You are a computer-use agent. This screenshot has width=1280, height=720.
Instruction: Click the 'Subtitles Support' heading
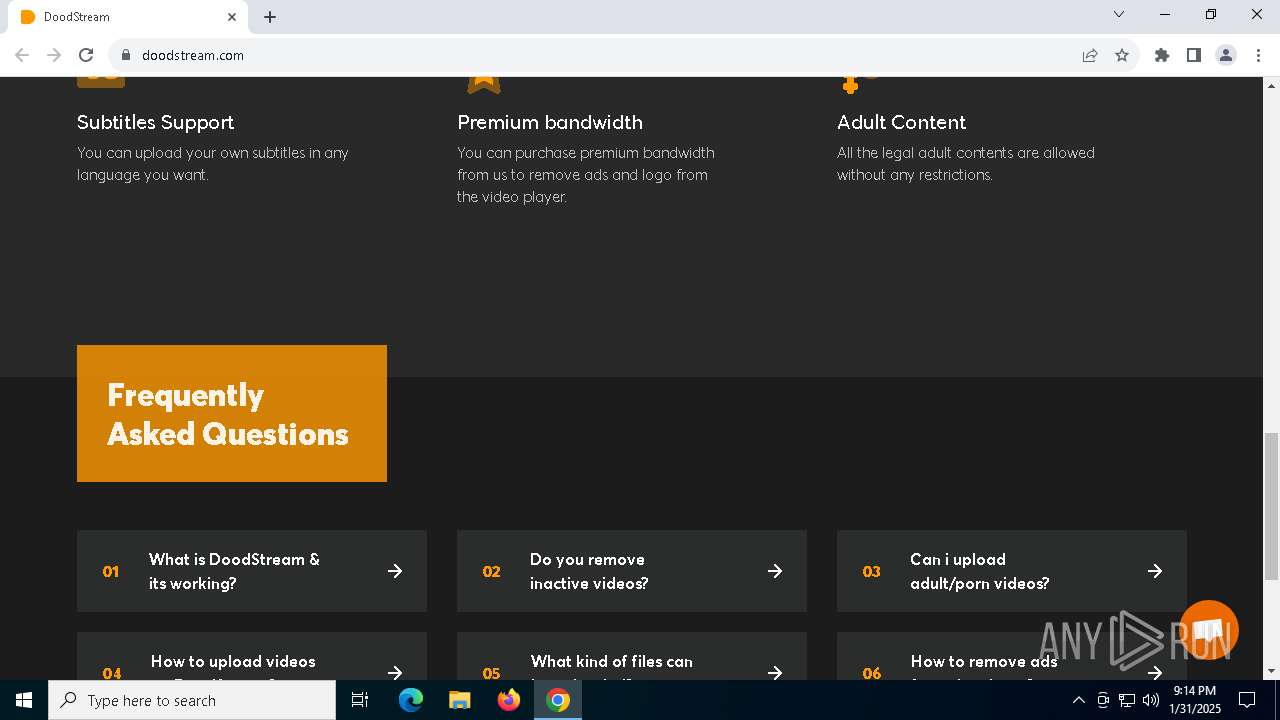click(155, 122)
